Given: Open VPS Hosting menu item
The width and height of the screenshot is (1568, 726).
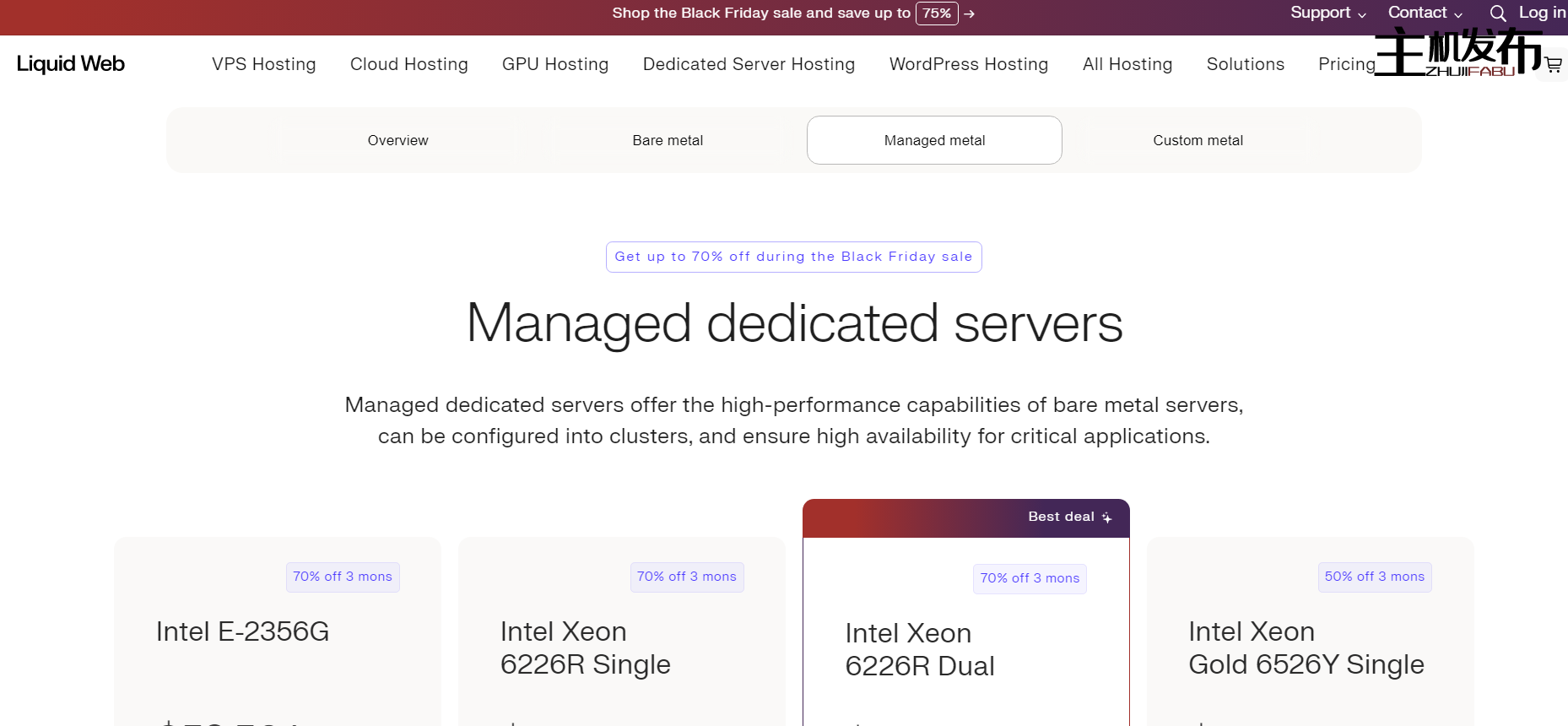Looking at the screenshot, I should click(x=263, y=64).
